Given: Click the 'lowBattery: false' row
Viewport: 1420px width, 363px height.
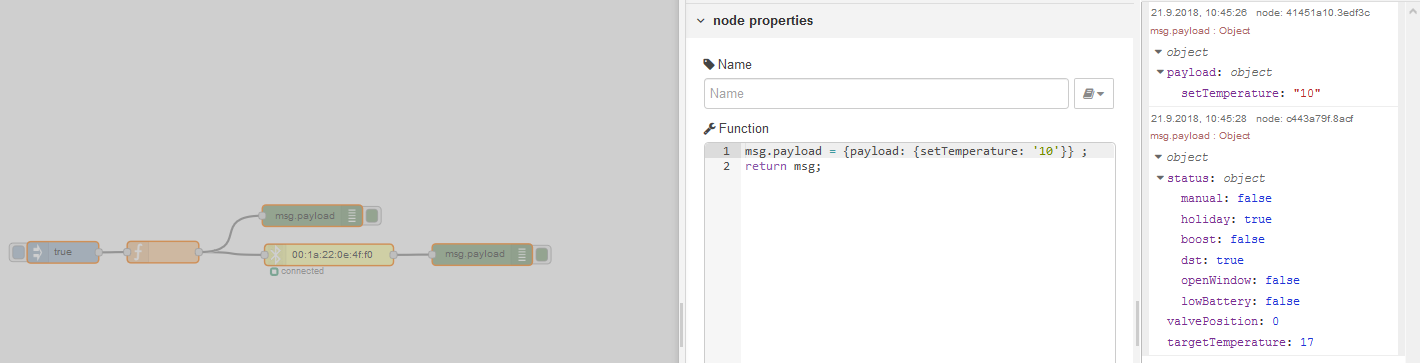Looking at the screenshot, I should (x=1240, y=301).
